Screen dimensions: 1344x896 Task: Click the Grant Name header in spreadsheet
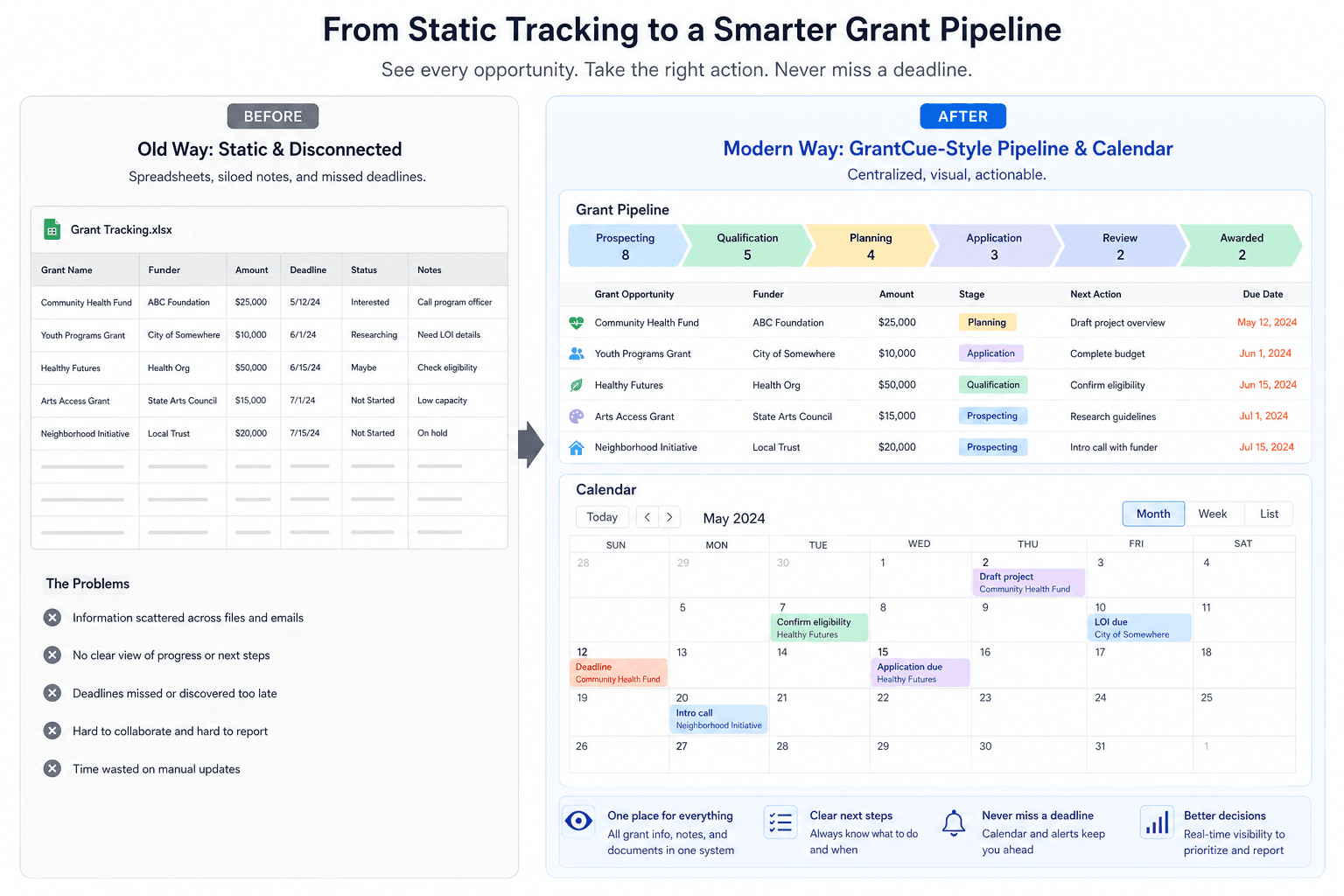pos(66,269)
